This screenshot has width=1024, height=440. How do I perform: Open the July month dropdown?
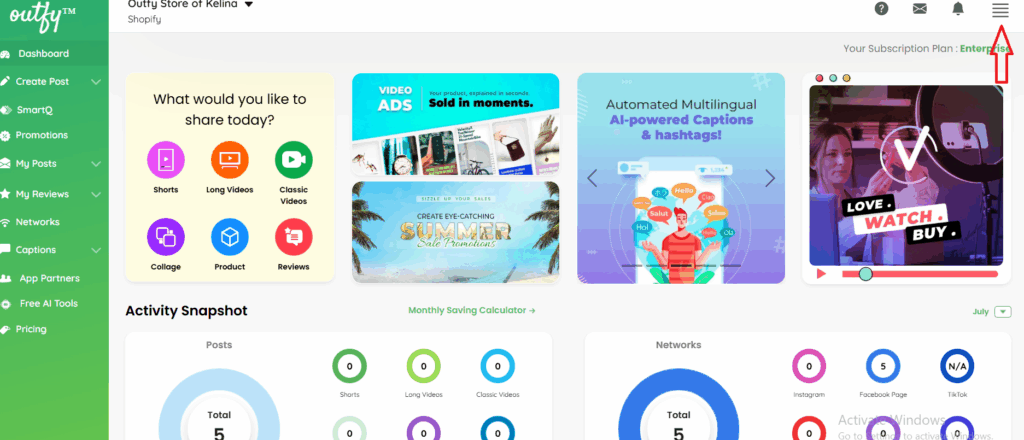1002,312
